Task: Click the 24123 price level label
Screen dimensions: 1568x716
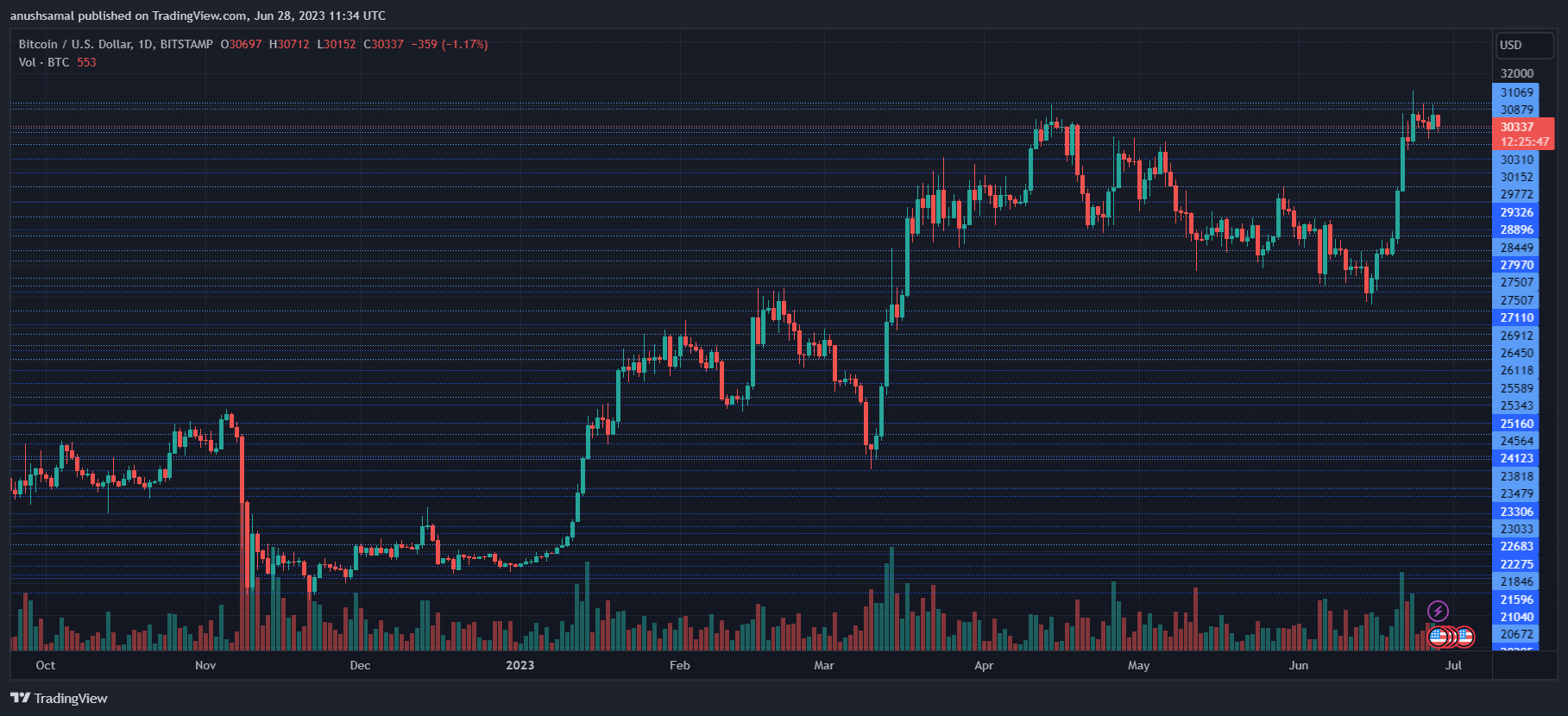Action: (1516, 458)
